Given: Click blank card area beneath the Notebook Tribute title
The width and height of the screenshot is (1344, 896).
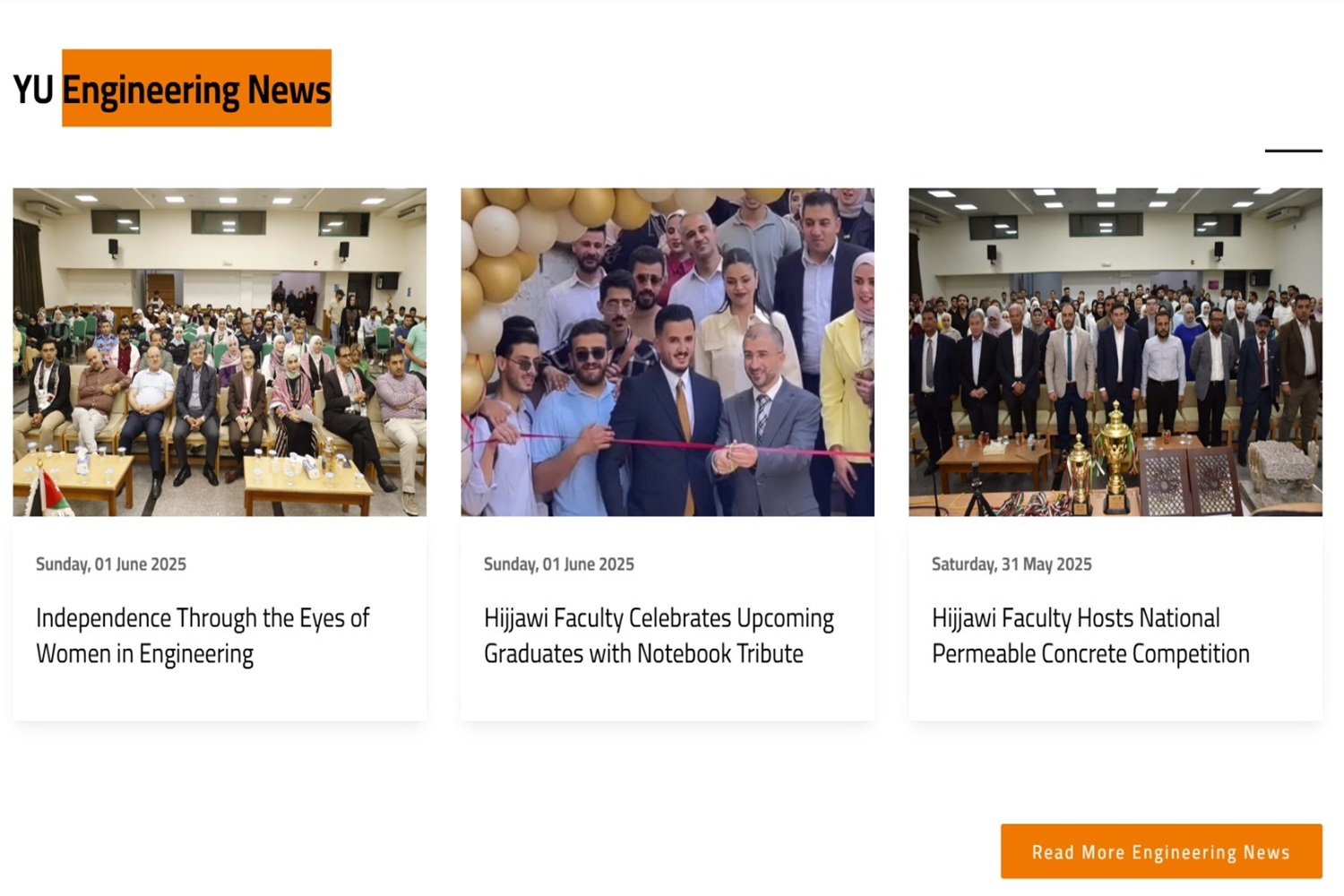Looking at the screenshot, I should tap(668, 696).
